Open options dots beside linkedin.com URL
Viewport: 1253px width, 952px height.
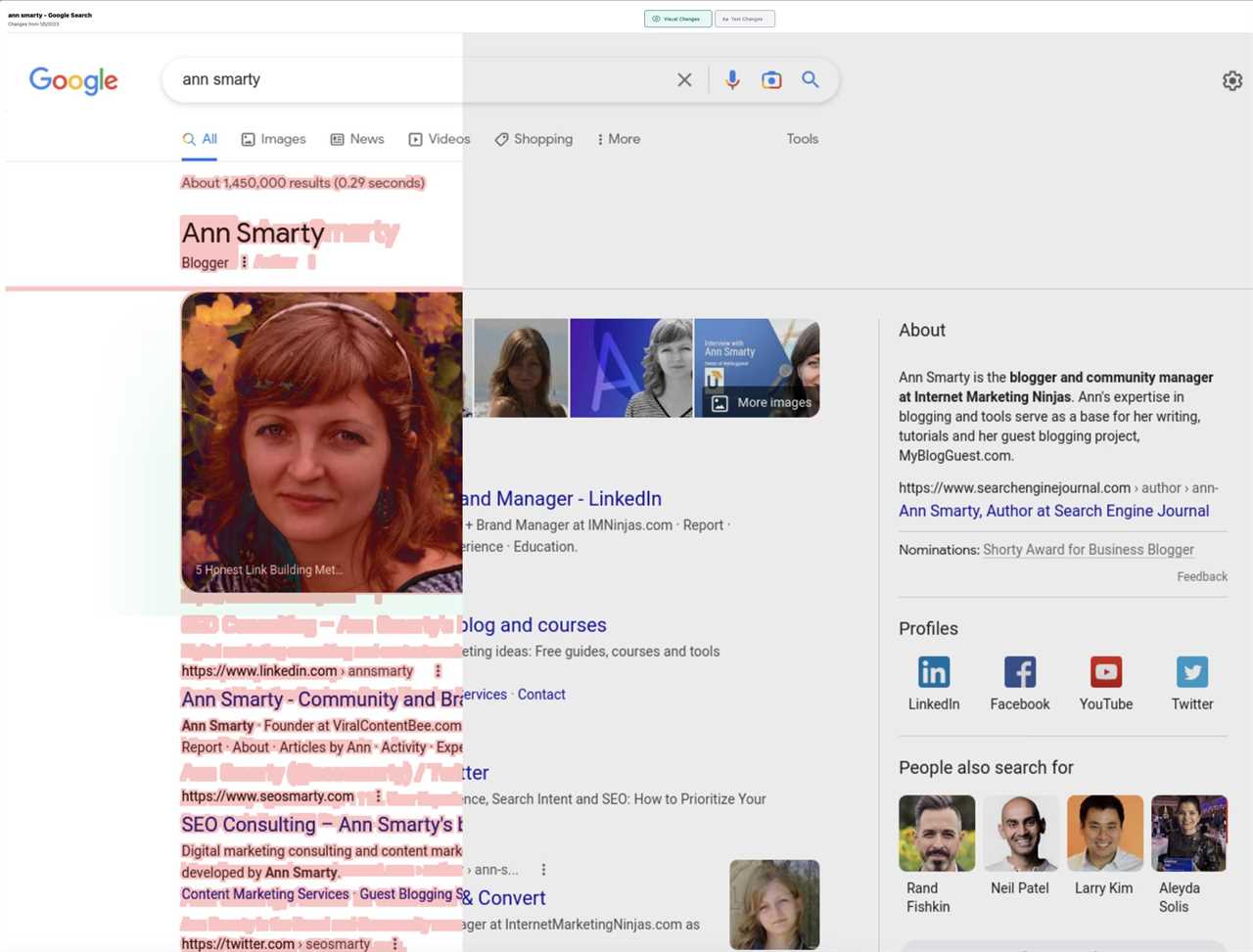[x=438, y=671]
